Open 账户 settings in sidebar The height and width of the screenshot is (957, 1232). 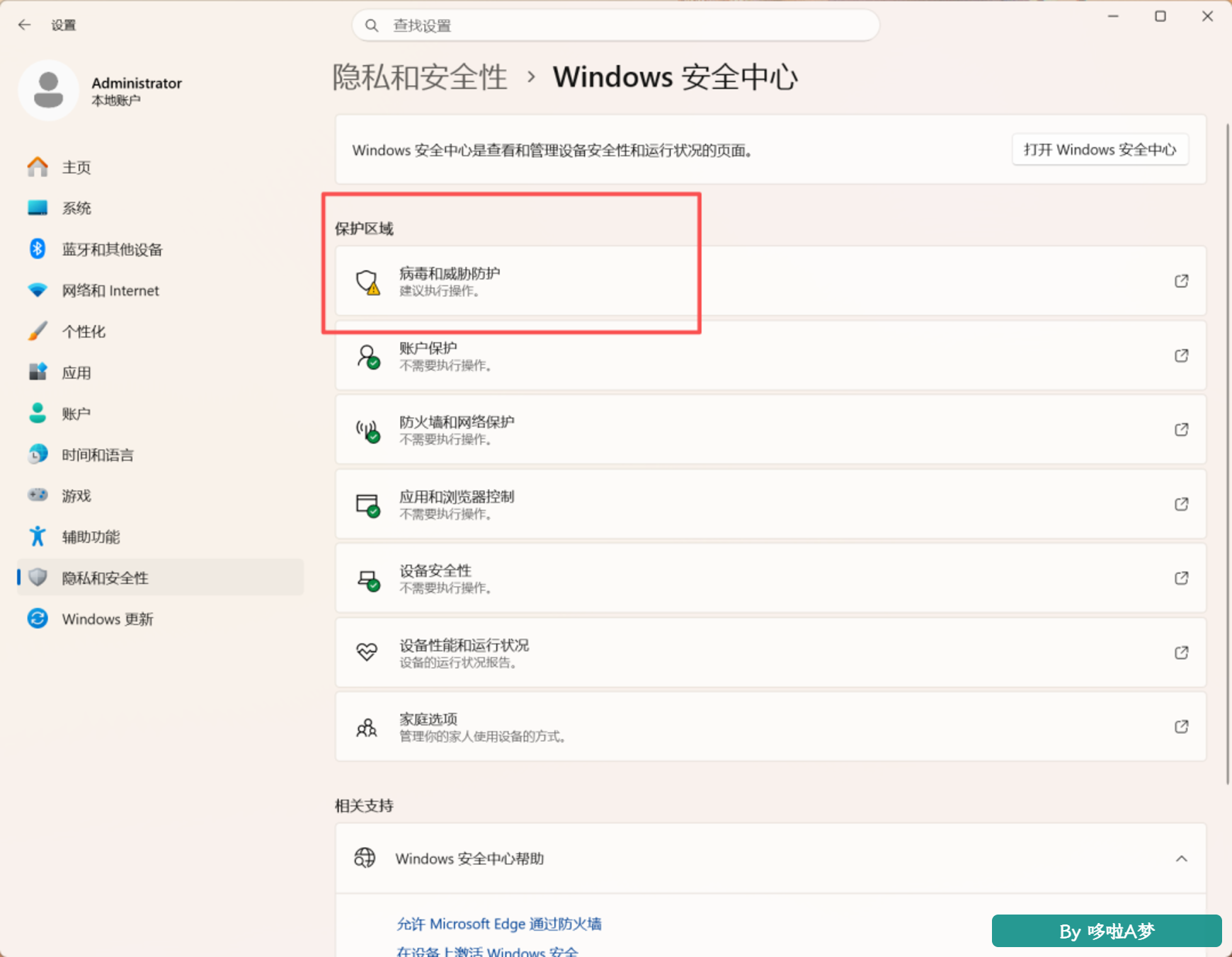pyautogui.click(x=161, y=413)
